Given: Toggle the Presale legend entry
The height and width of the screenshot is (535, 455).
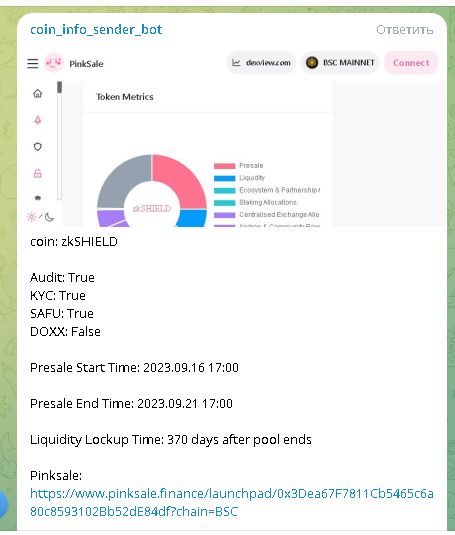Looking at the screenshot, I should 238,166.
